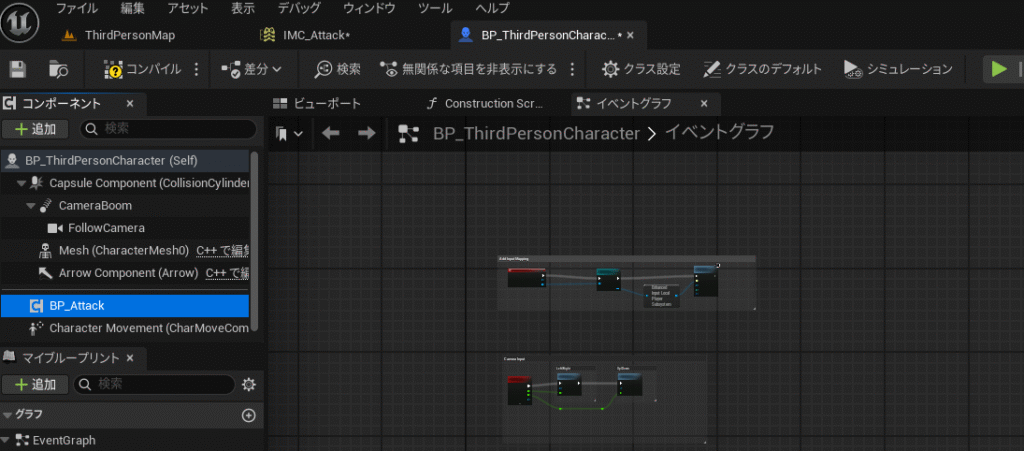Open the ヘルプ menu

pyautogui.click(x=492, y=8)
